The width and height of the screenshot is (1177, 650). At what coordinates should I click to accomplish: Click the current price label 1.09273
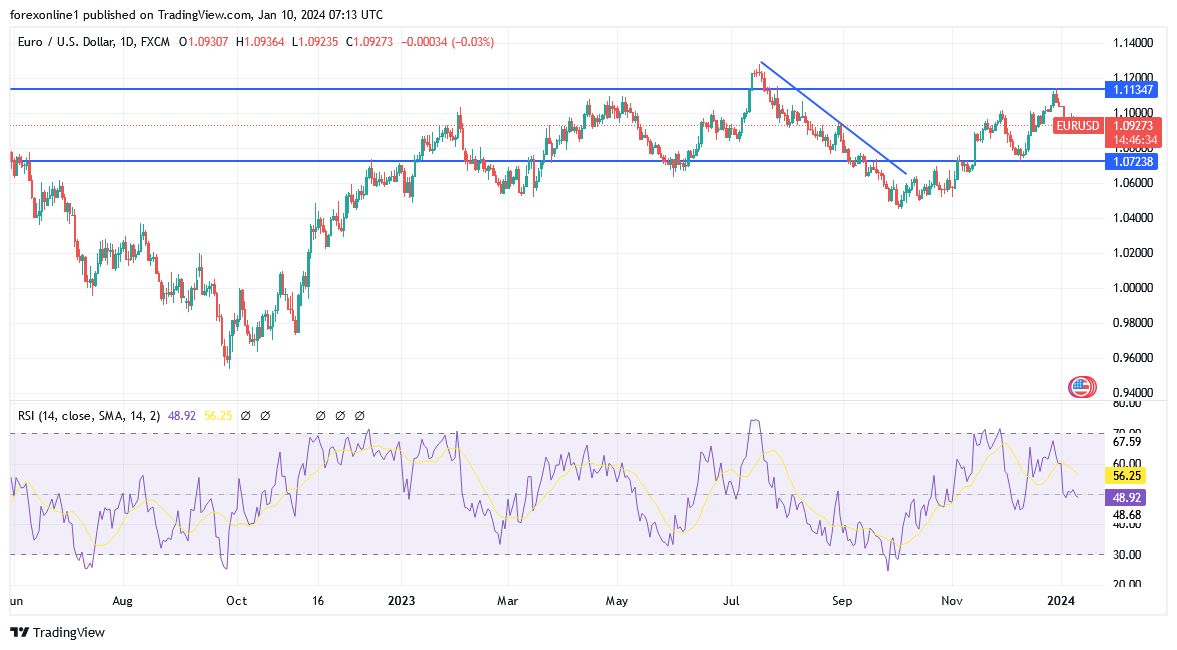coord(1133,126)
